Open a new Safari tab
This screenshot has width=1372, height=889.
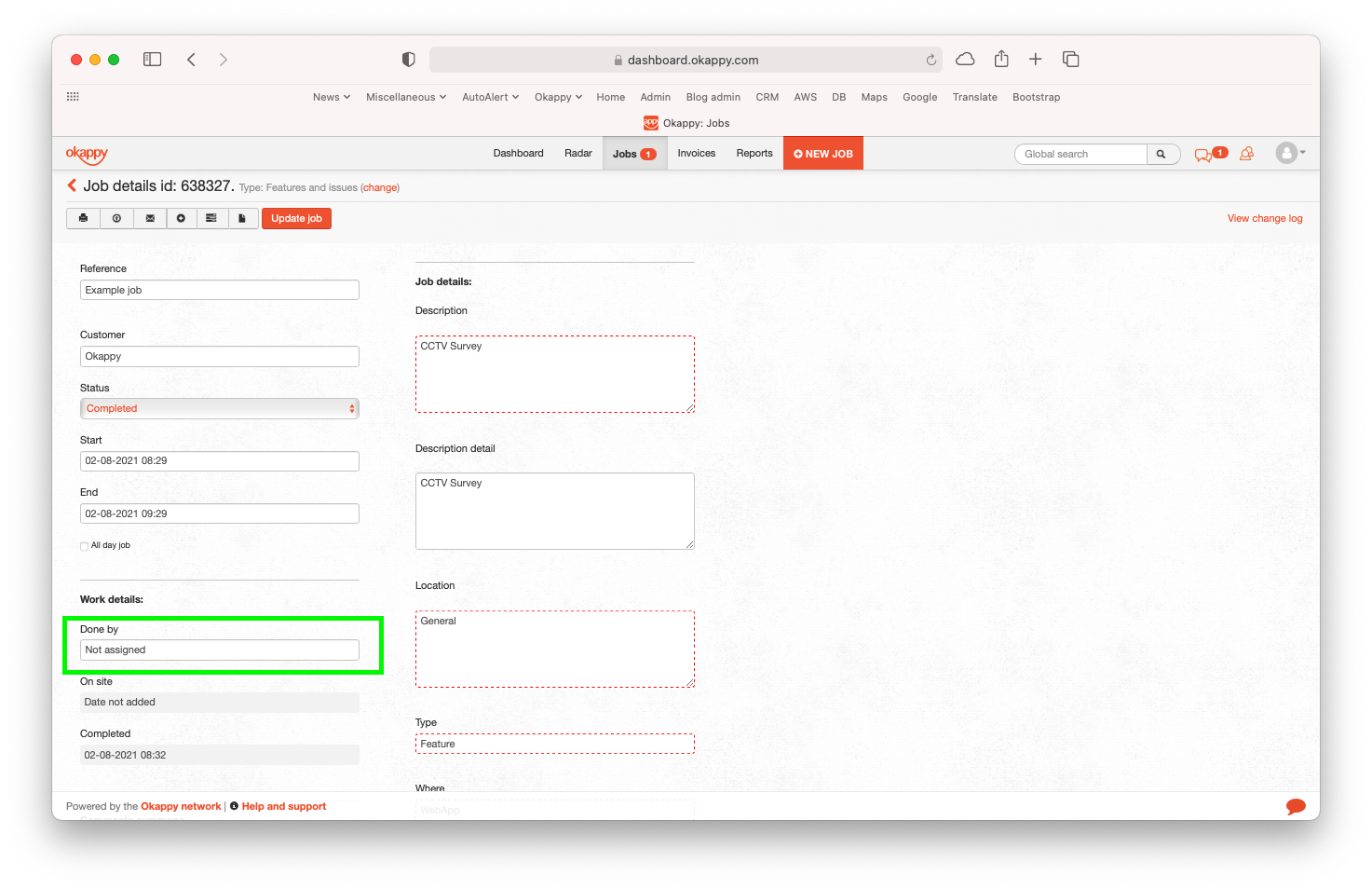pyautogui.click(x=1035, y=60)
